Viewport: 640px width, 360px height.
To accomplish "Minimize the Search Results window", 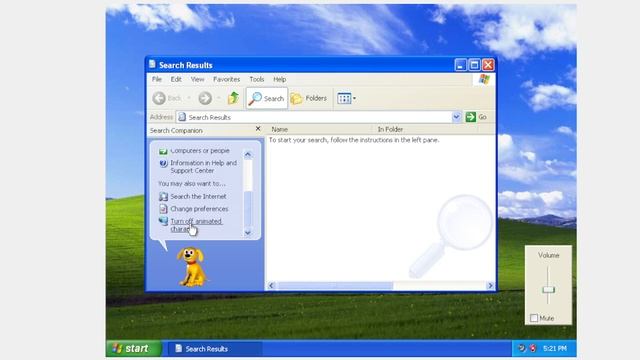I will click(460, 65).
